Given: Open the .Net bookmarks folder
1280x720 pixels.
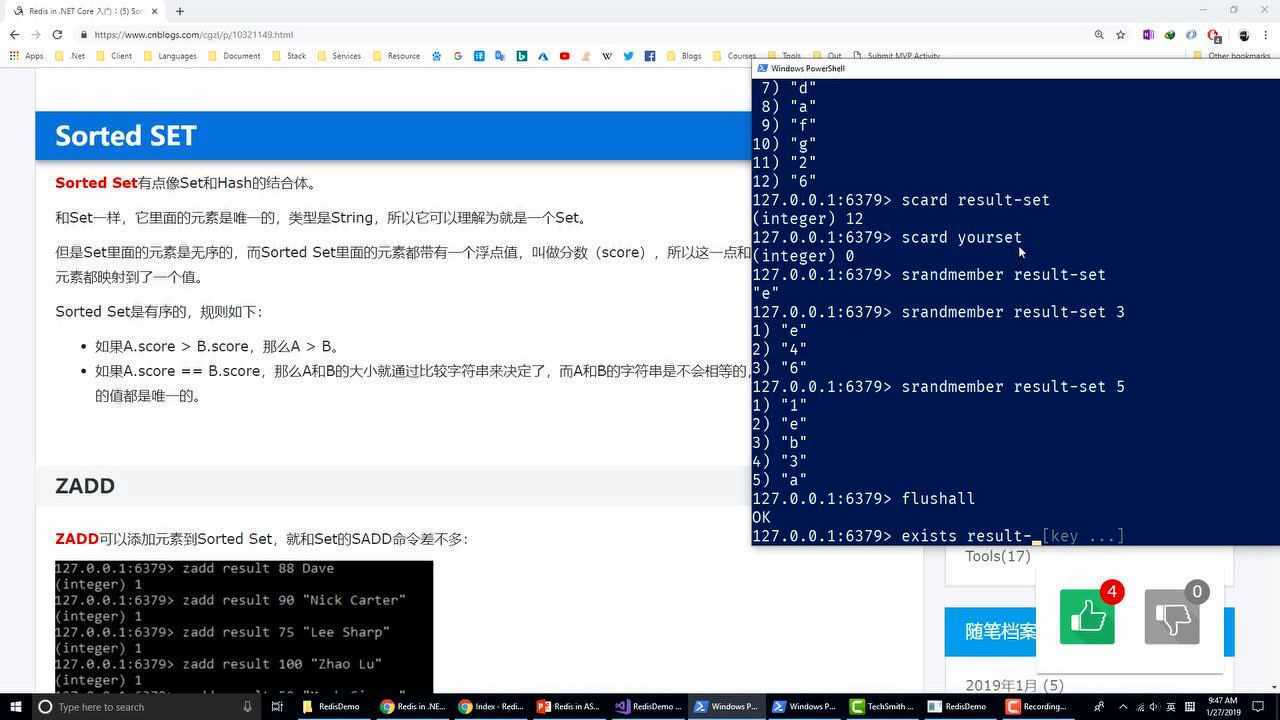Looking at the screenshot, I should point(70,56).
